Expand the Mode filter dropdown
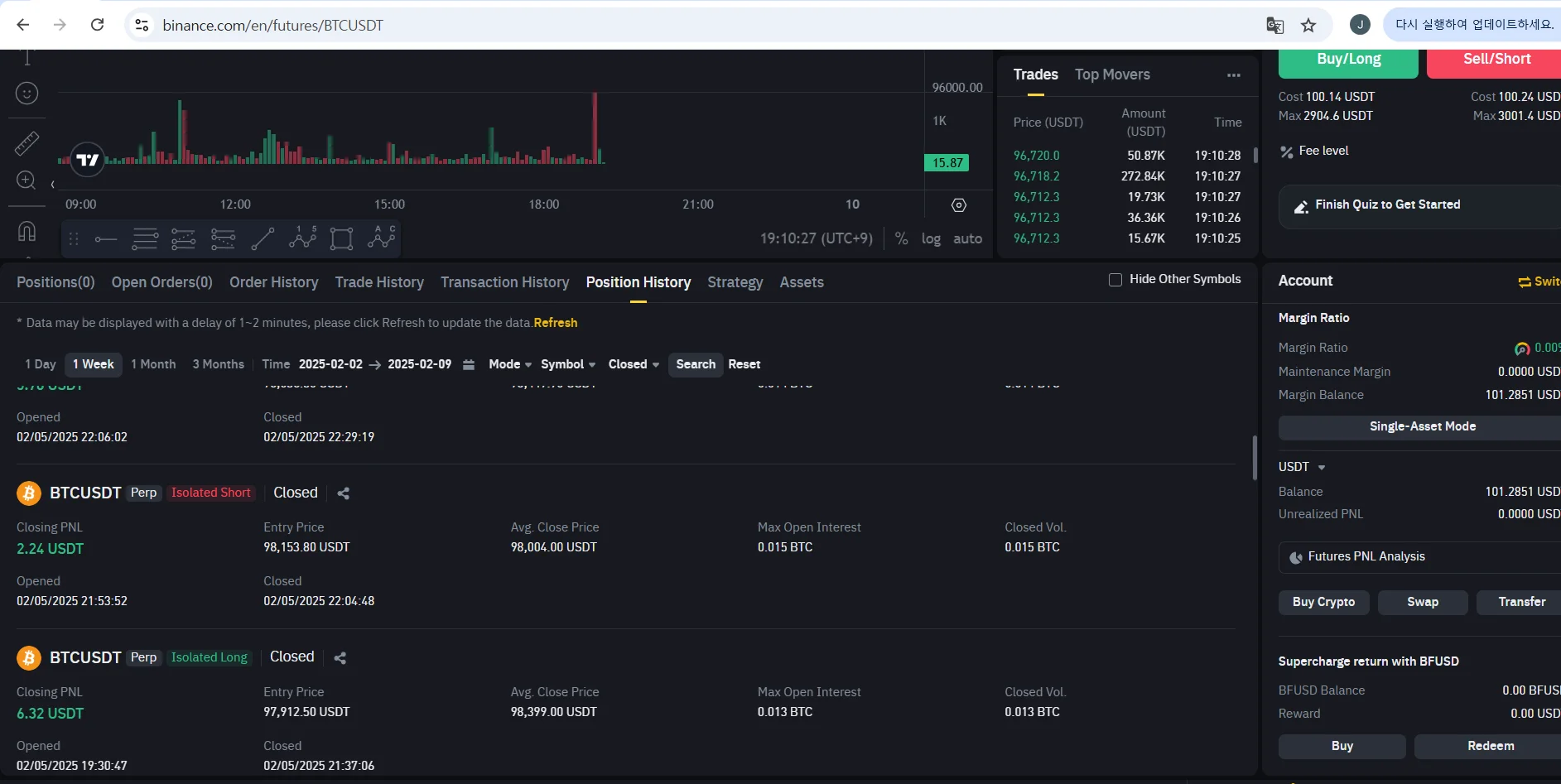Screen dimensions: 1561x784 (509, 365)
